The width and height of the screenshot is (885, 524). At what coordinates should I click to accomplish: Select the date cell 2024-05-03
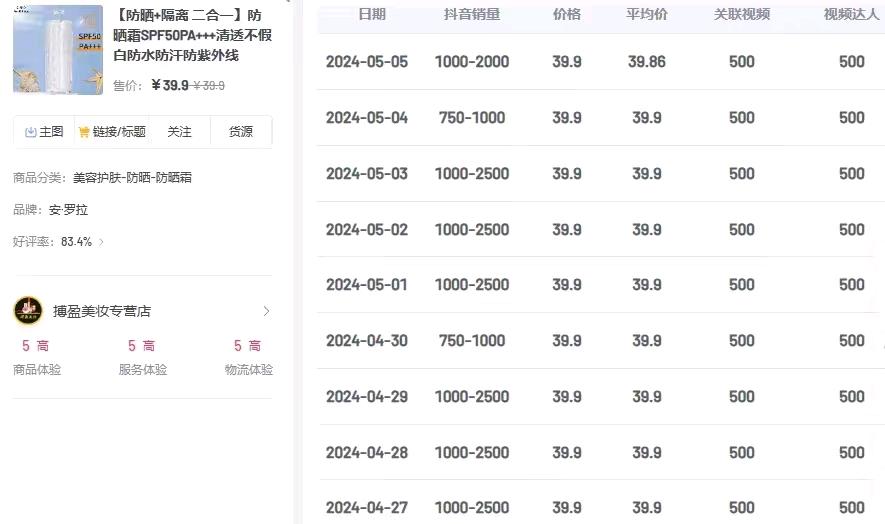coord(367,173)
